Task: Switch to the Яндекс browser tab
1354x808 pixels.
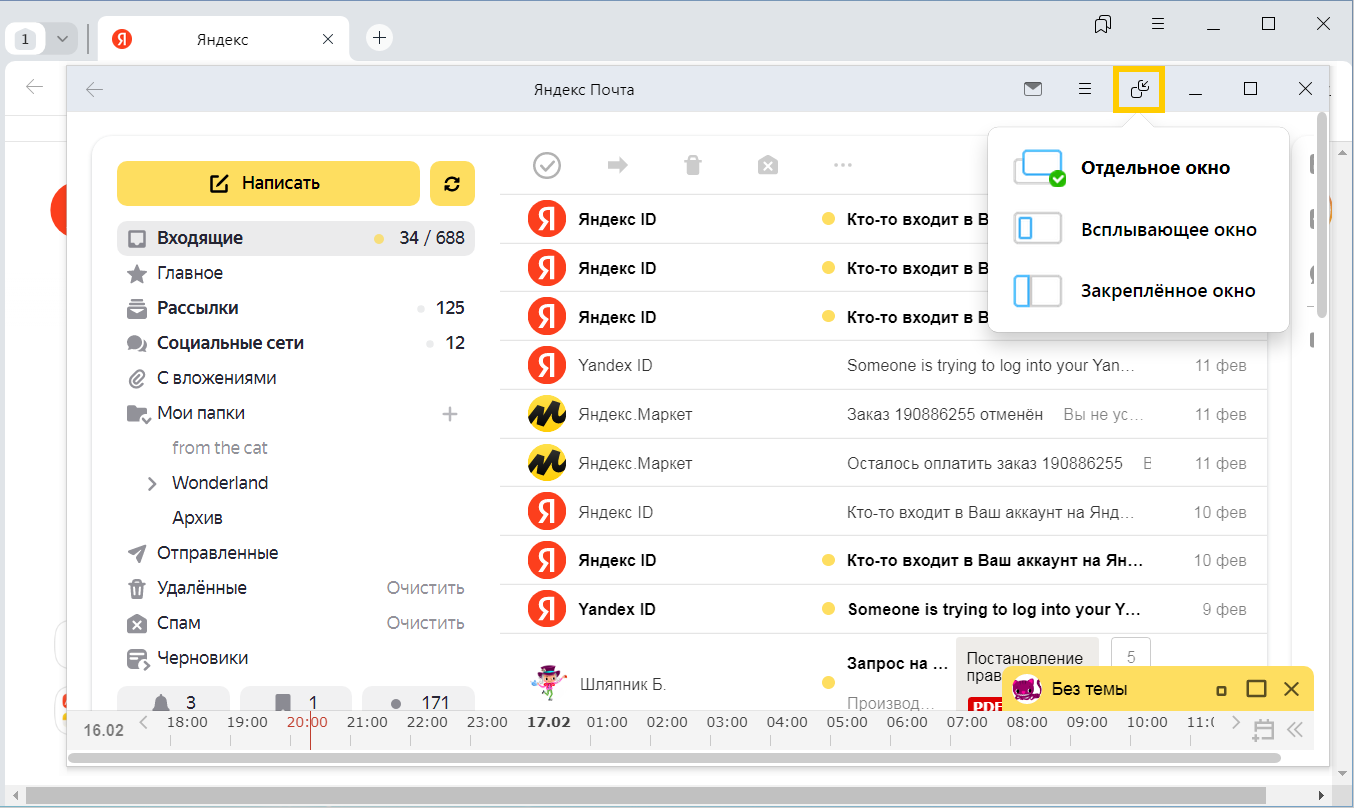Action: tap(222, 40)
